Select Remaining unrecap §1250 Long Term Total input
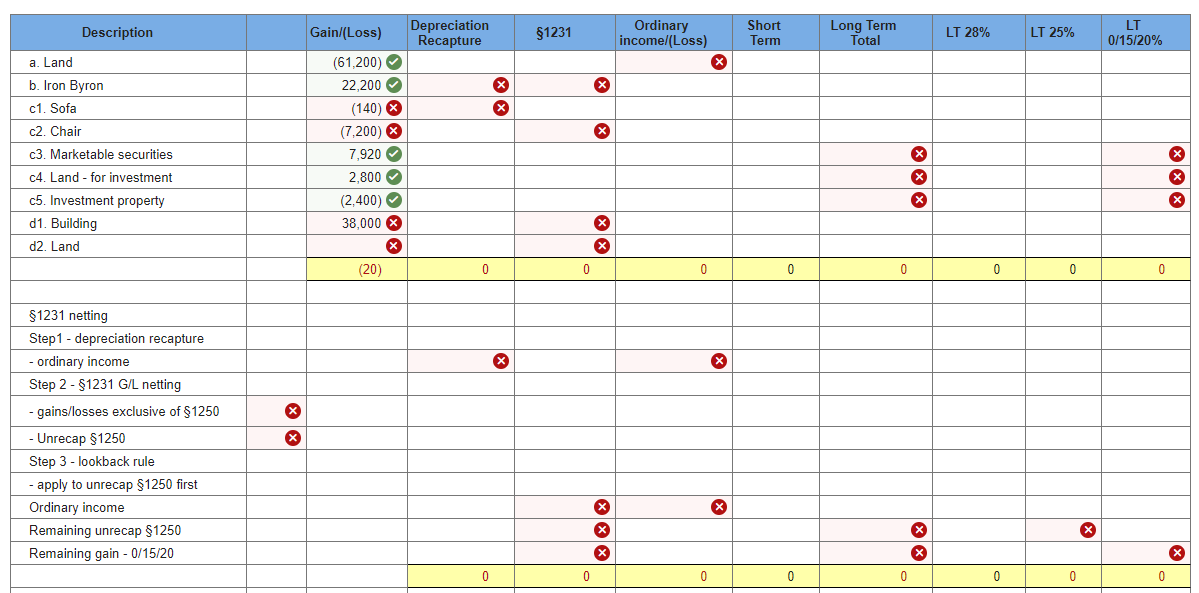The width and height of the screenshot is (1199, 593). click(x=876, y=529)
